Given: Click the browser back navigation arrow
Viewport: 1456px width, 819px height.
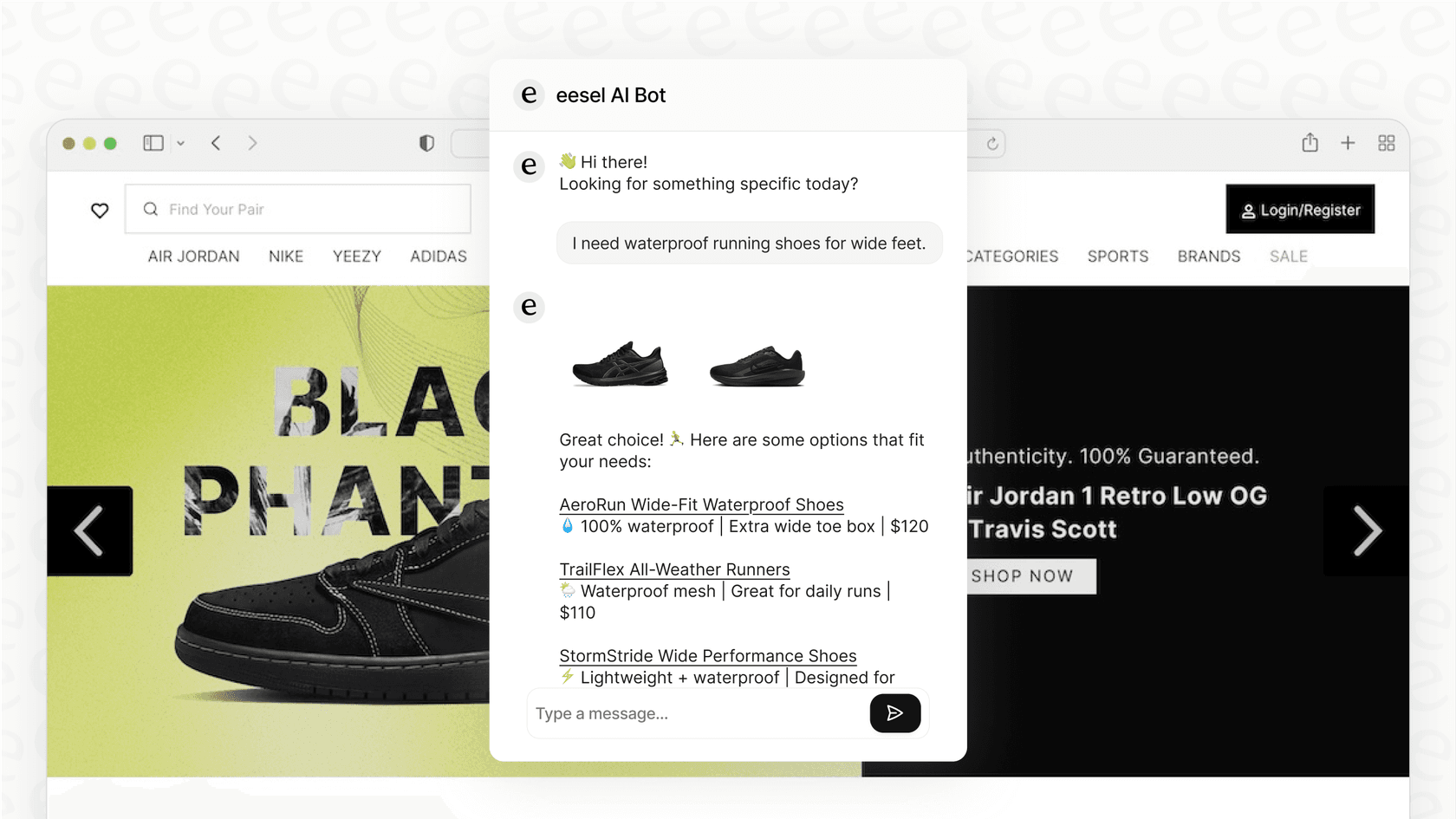Looking at the screenshot, I should click(216, 143).
